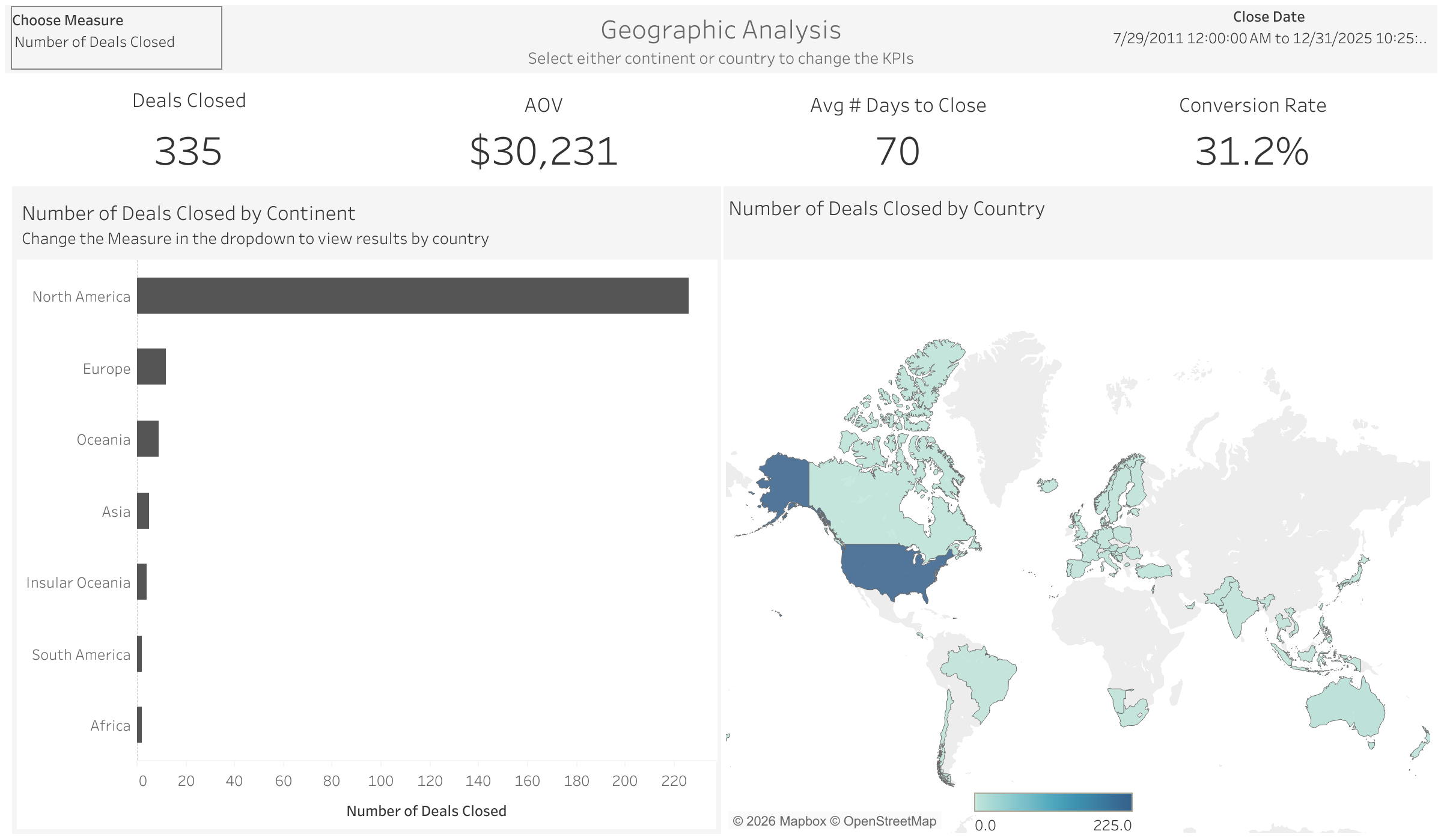
Task: Click the Europe continent label
Action: 106,369
